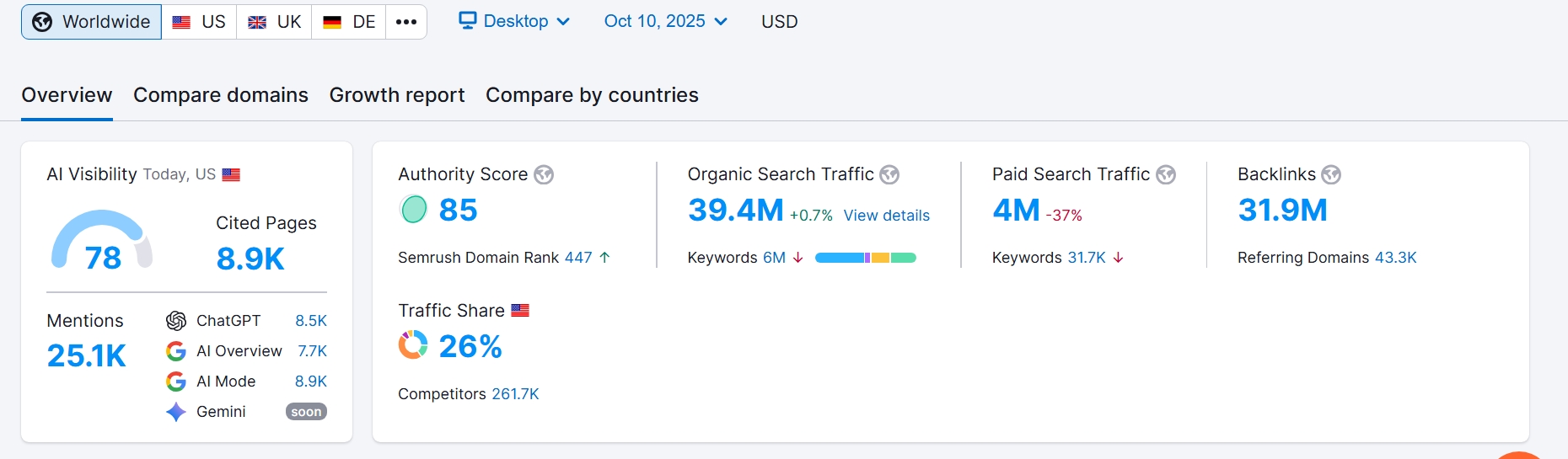The height and width of the screenshot is (459, 1568).
Task: Click the ChatGPT logo icon in Mentions
Action: point(176,321)
